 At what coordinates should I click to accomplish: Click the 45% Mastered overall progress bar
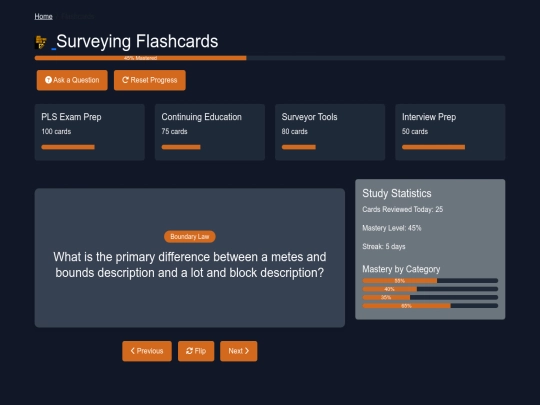(x=270, y=58)
